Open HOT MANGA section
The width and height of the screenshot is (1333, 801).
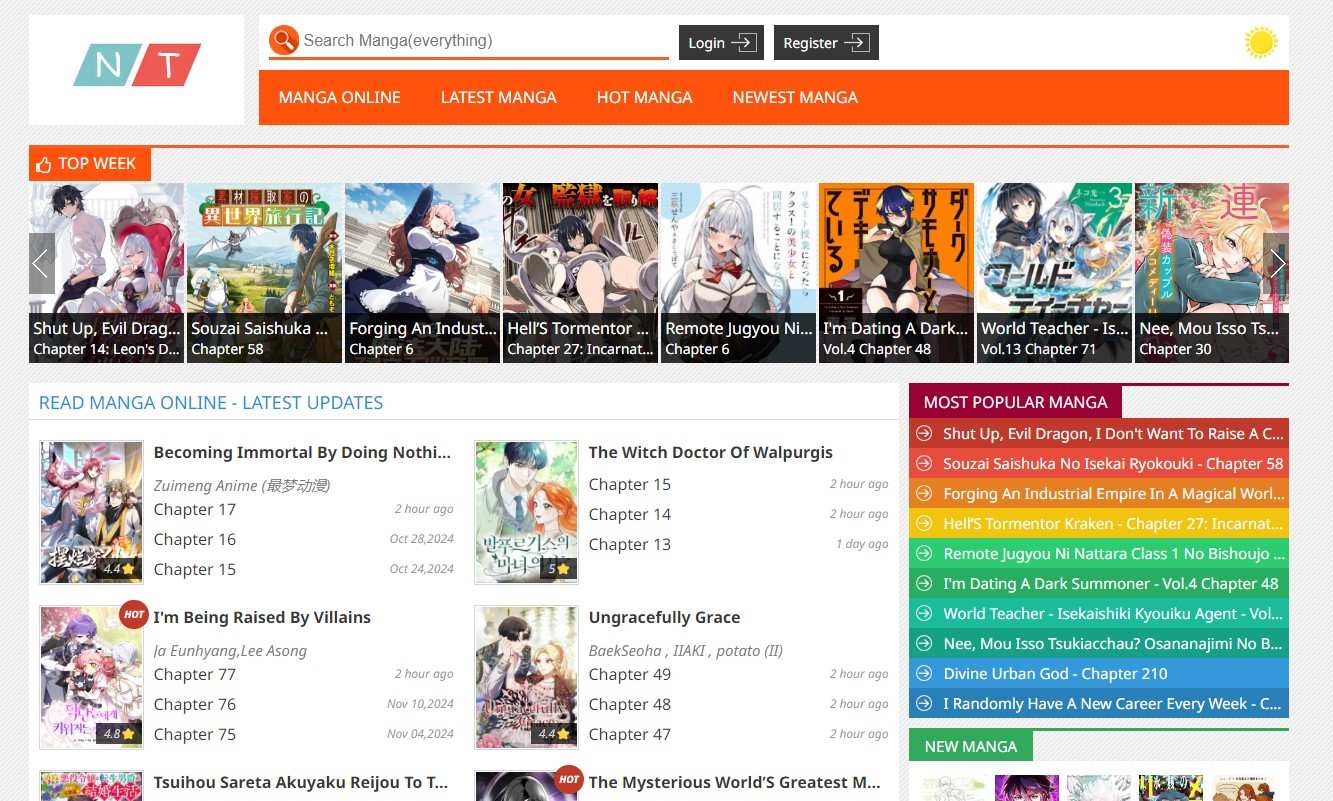pyautogui.click(x=645, y=97)
